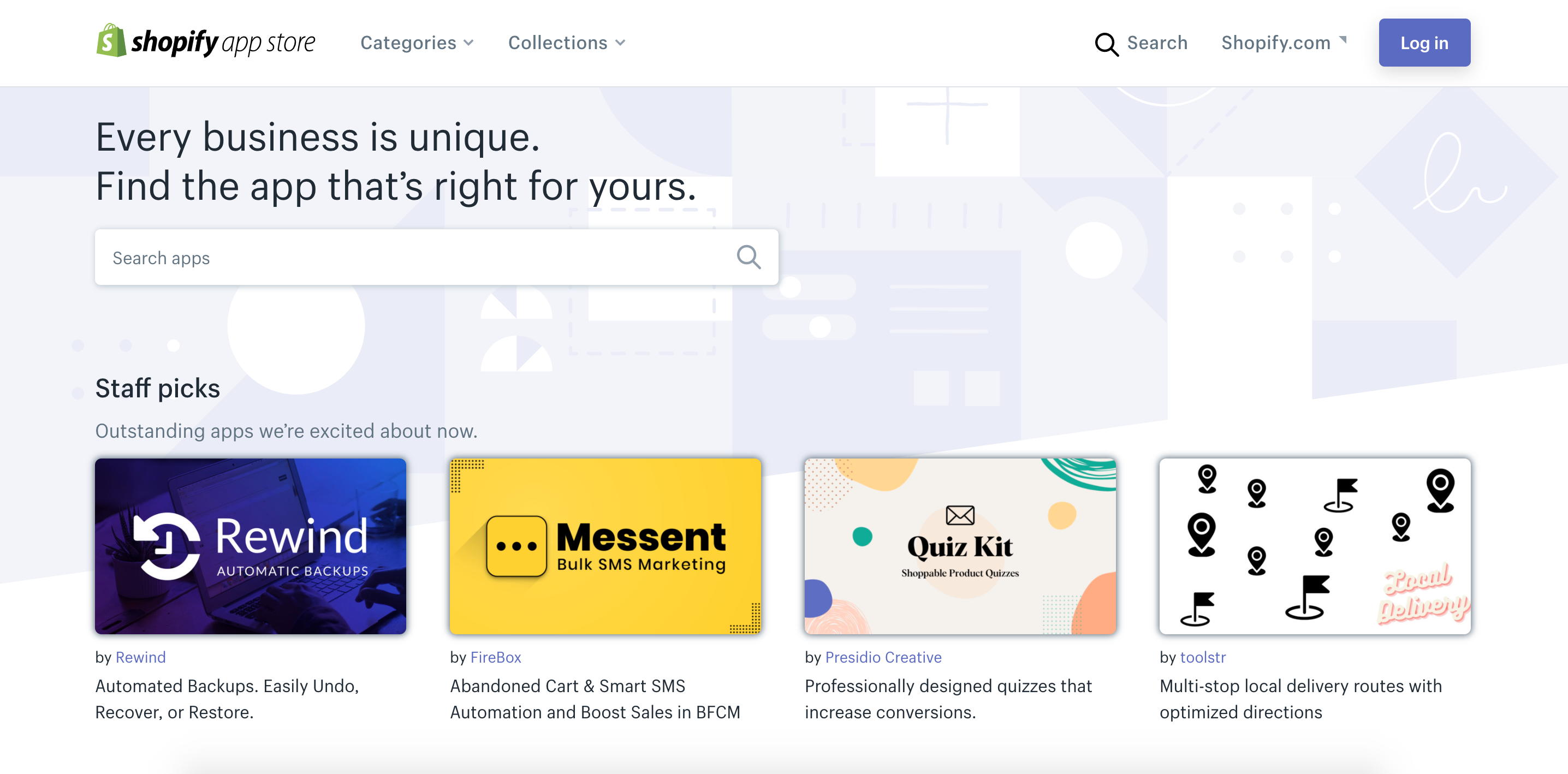Viewport: 1568px width, 774px height.
Task: Focus the Search apps input field
Action: (436, 257)
